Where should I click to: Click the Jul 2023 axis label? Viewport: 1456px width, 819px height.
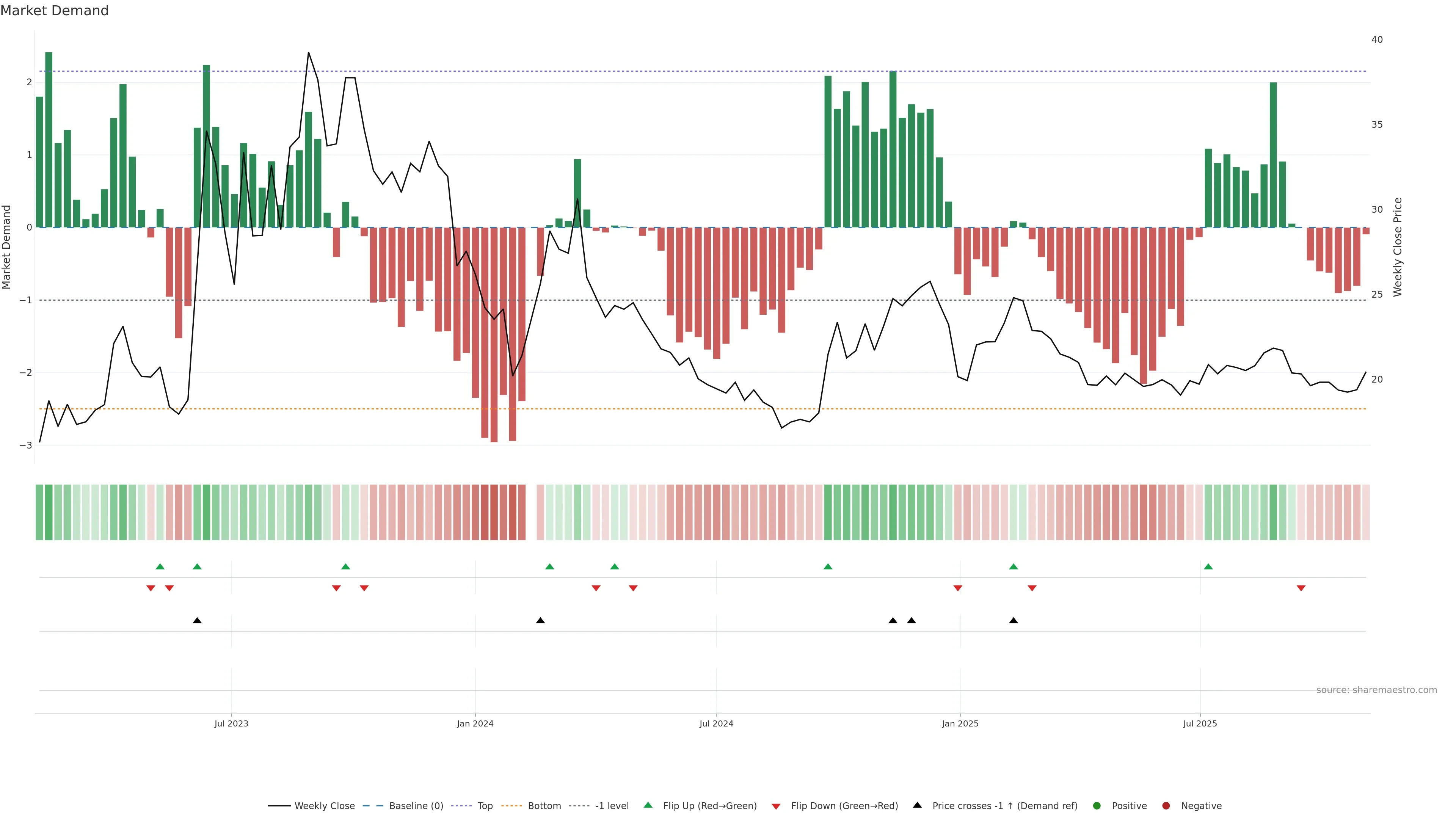[231, 723]
